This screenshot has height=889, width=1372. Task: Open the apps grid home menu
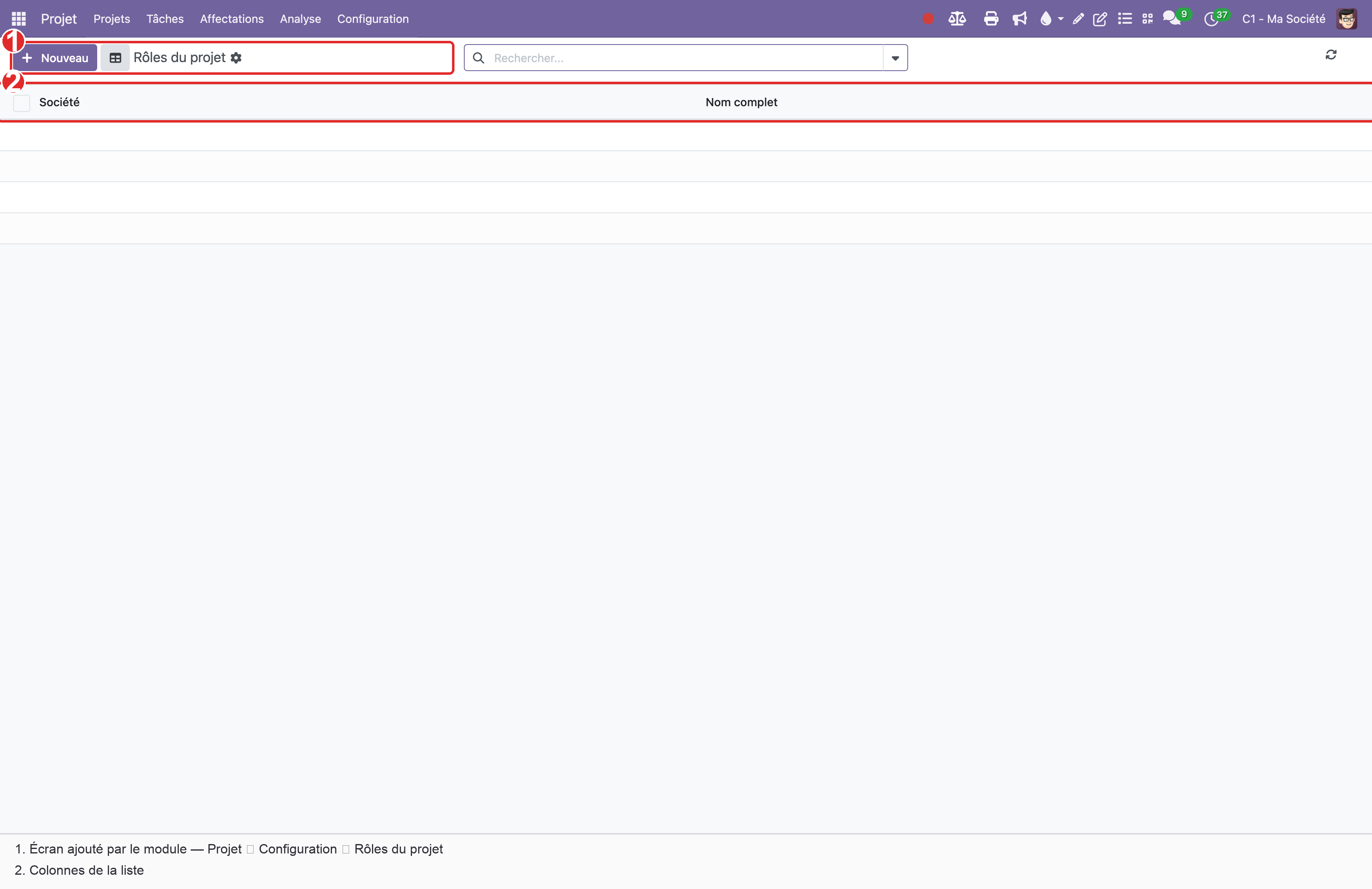coord(18,18)
